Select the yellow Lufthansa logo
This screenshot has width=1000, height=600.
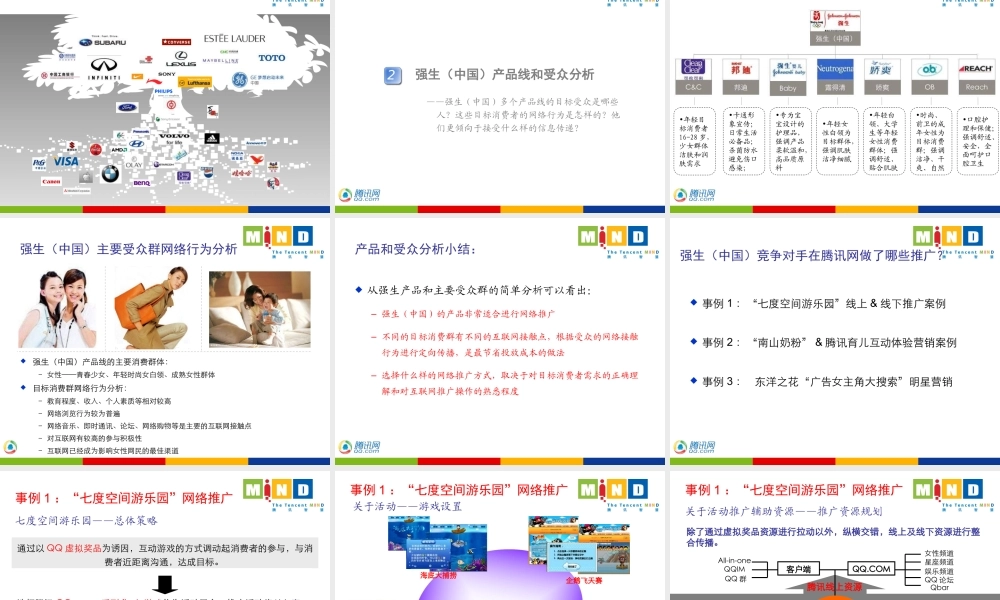[x=195, y=82]
